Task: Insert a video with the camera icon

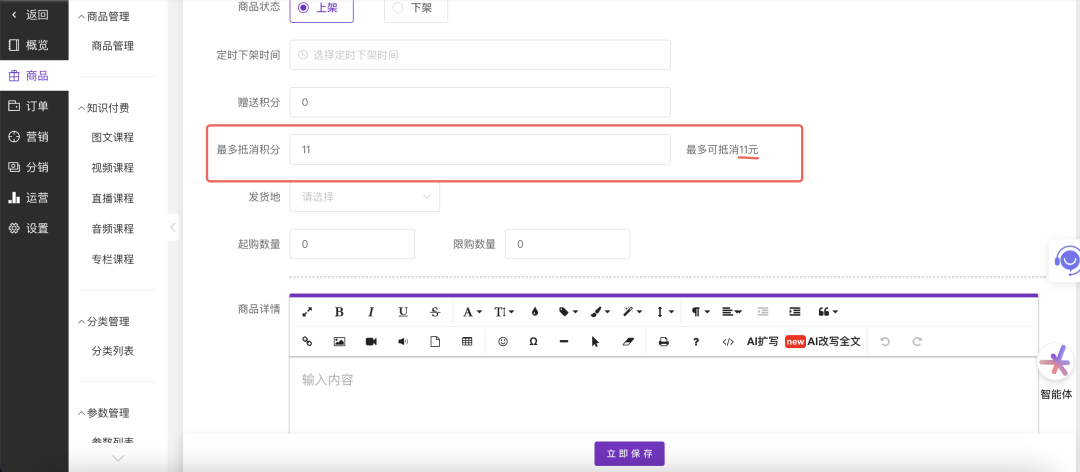Action: pyautogui.click(x=371, y=341)
